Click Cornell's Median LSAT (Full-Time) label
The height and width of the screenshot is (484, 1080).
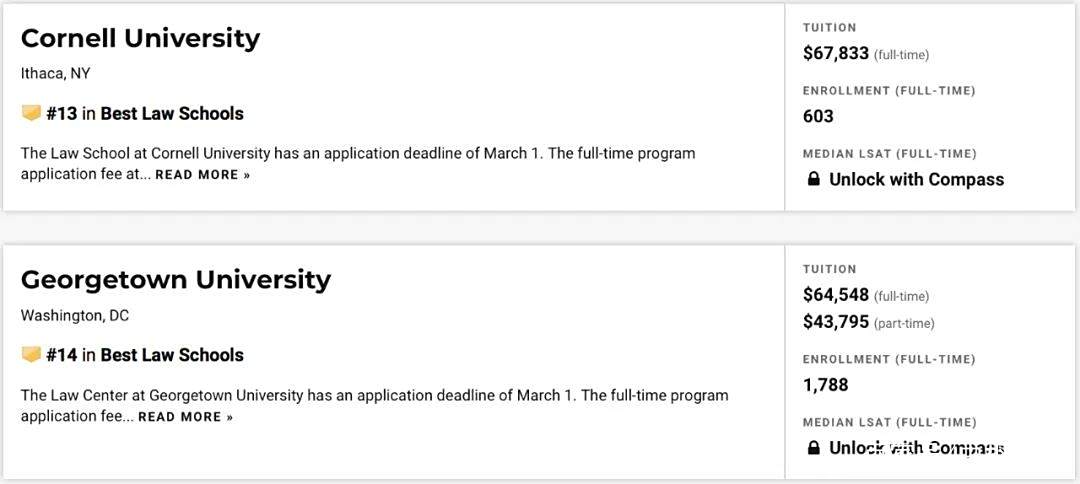[x=889, y=154]
